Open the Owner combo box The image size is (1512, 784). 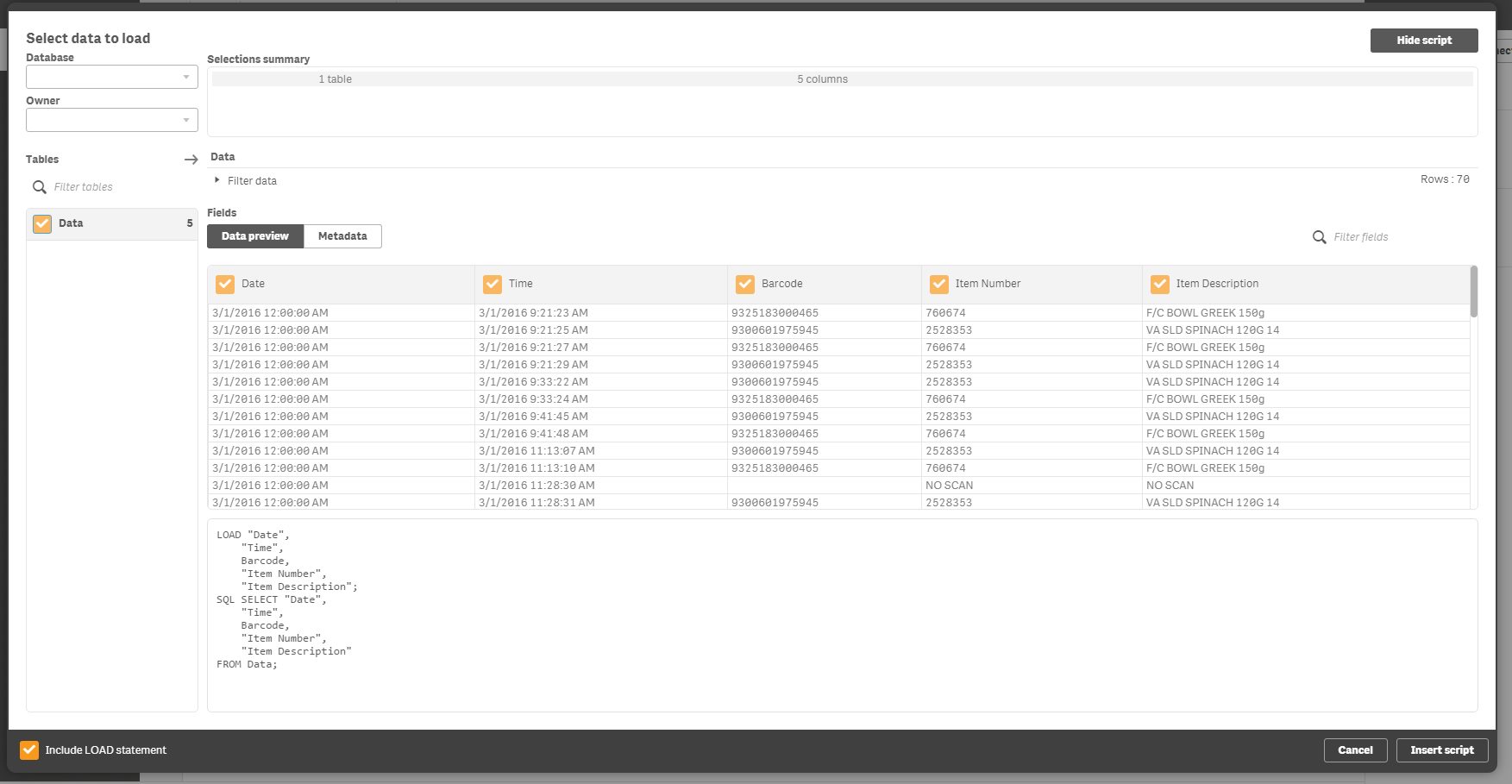tap(111, 120)
